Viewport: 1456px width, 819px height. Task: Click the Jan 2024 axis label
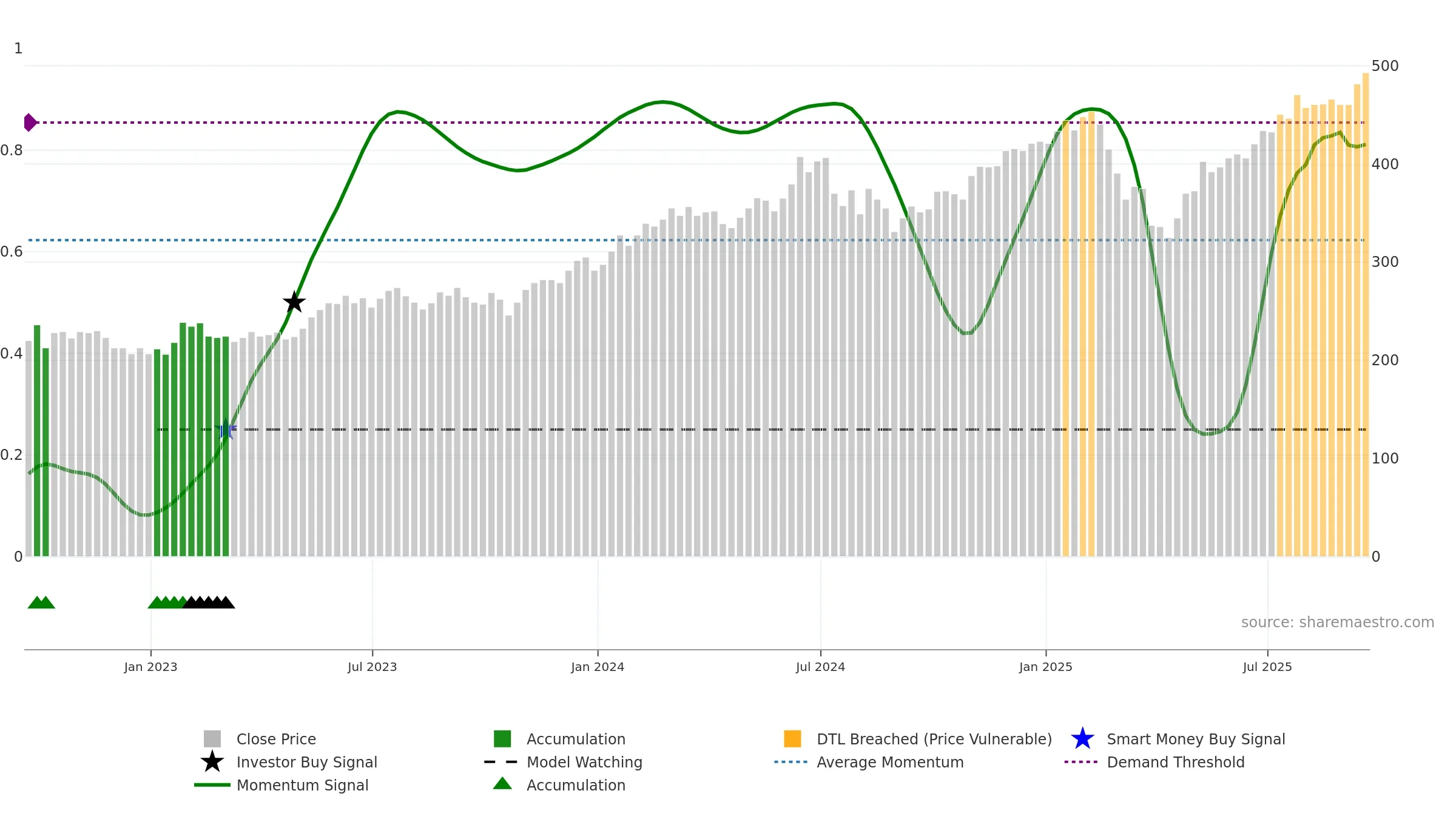pyautogui.click(x=598, y=667)
